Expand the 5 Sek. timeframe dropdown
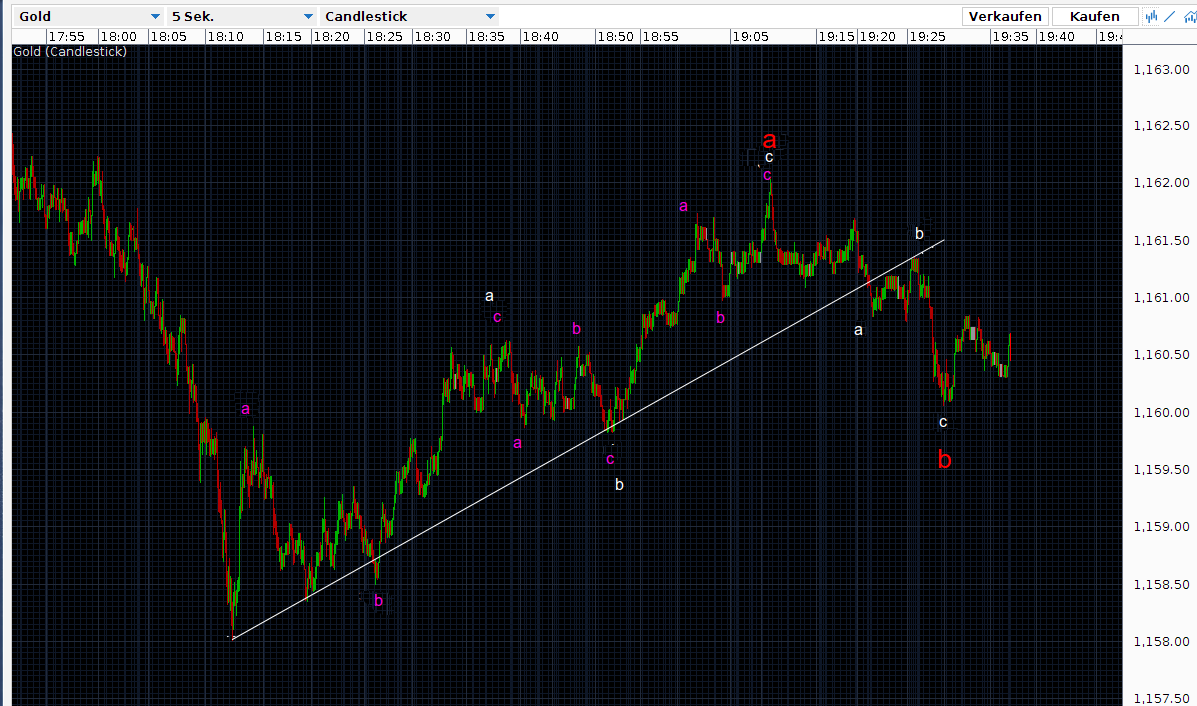The width and height of the screenshot is (1197, 706). click(242, 17)
